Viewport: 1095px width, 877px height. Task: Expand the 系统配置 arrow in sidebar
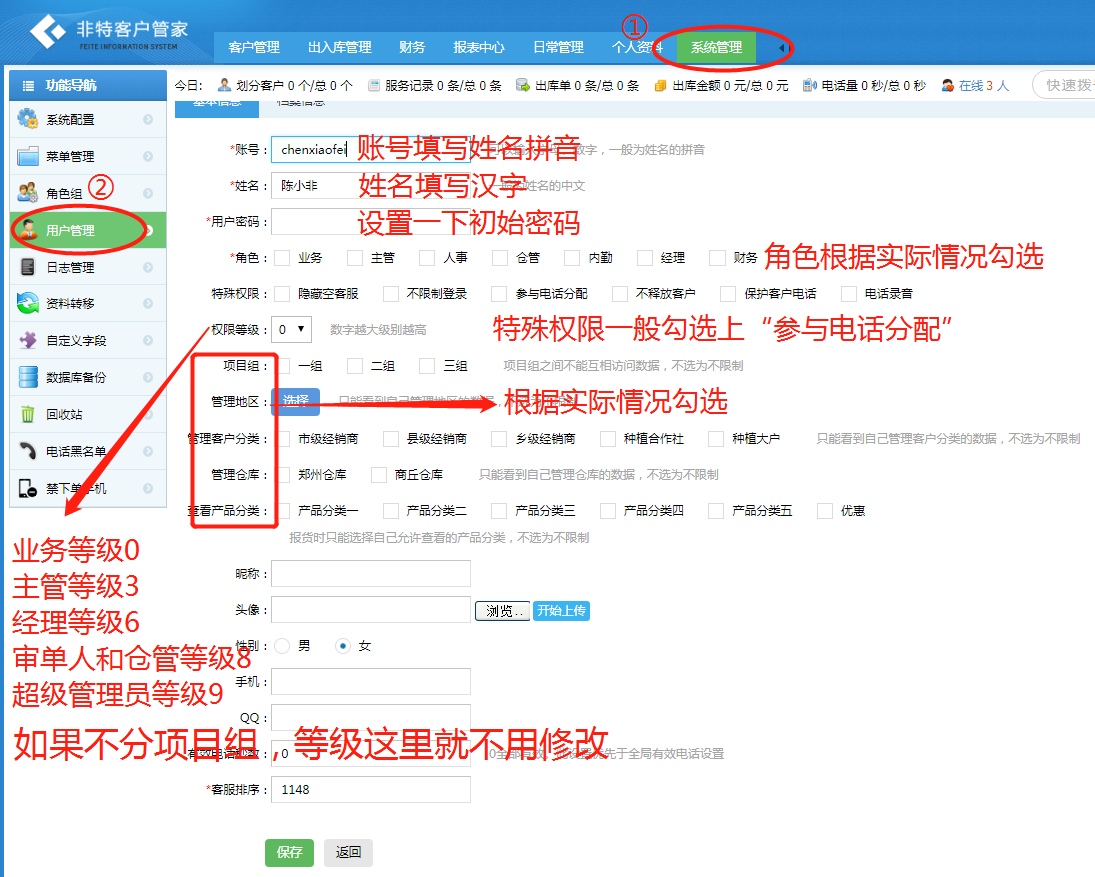(148, 120)
